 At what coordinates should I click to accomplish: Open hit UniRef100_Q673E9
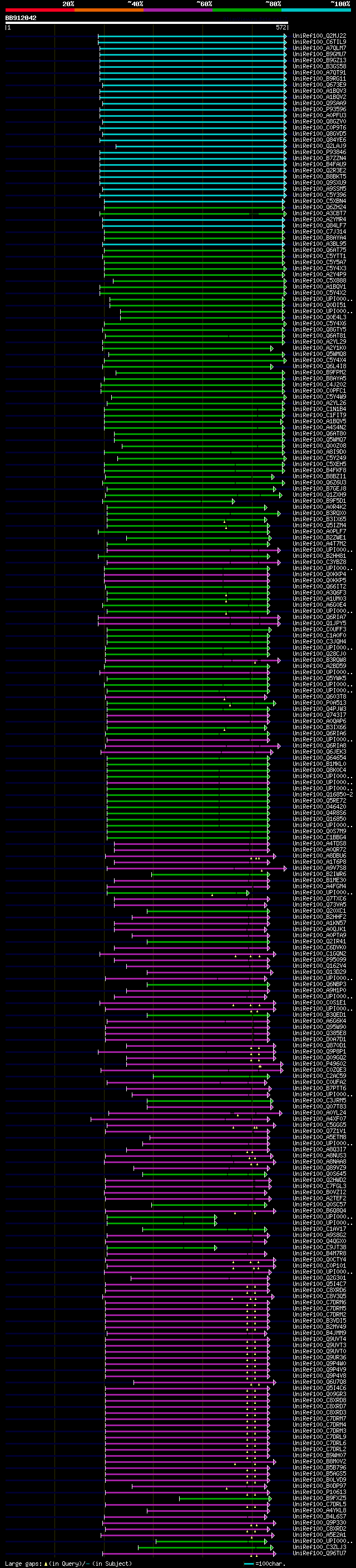(x=319, y=85)
